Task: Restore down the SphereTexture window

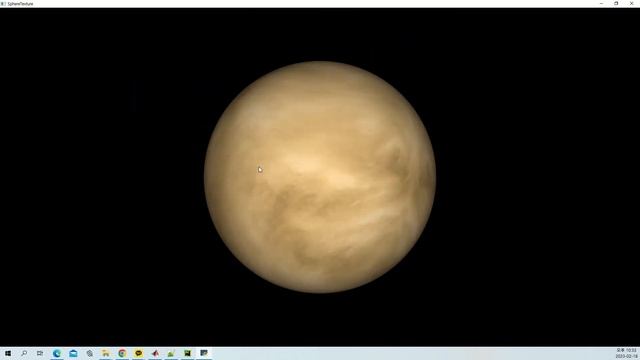Action: [616, 3]
